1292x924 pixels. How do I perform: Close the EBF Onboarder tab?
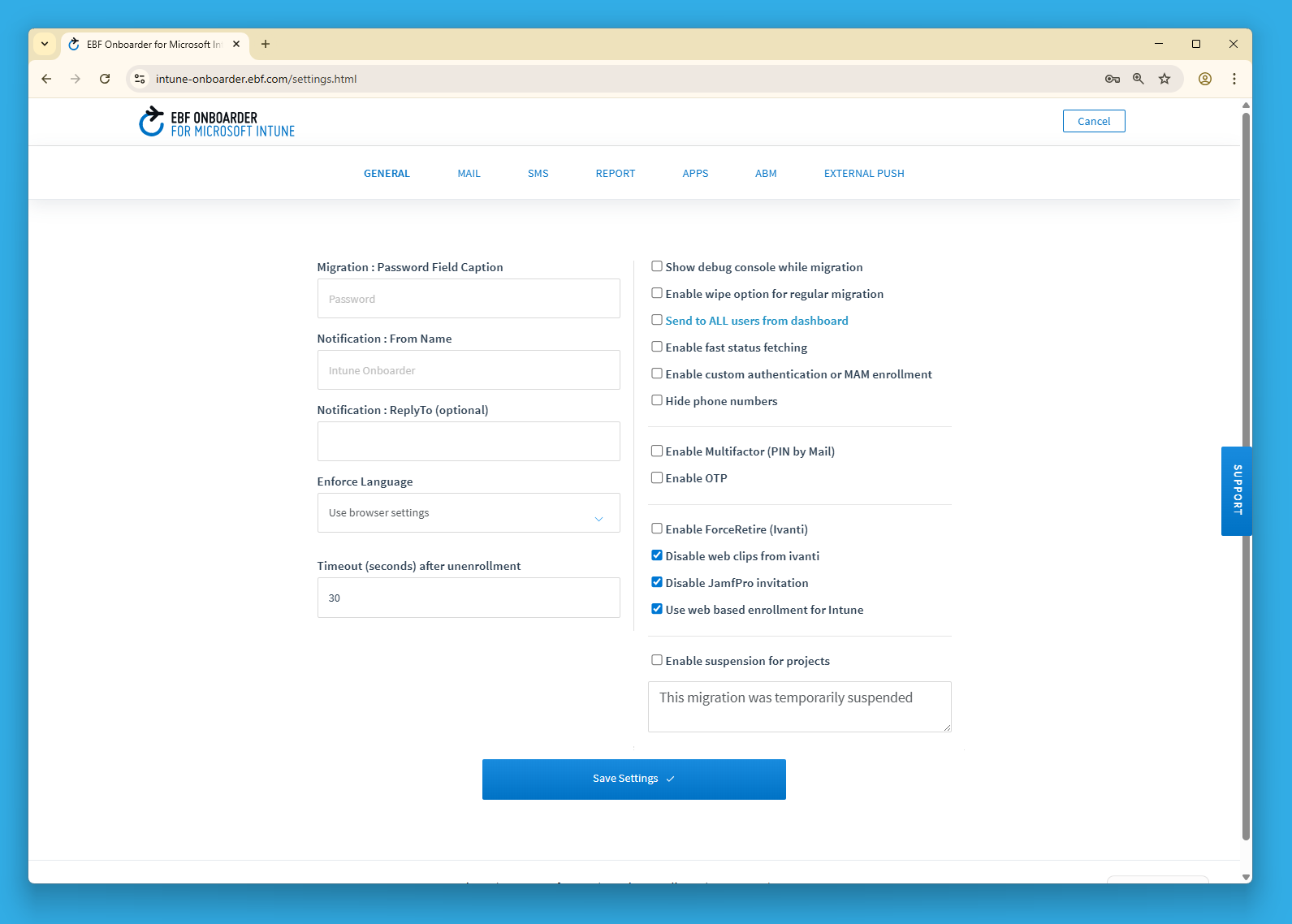click(x=236, y=44)
